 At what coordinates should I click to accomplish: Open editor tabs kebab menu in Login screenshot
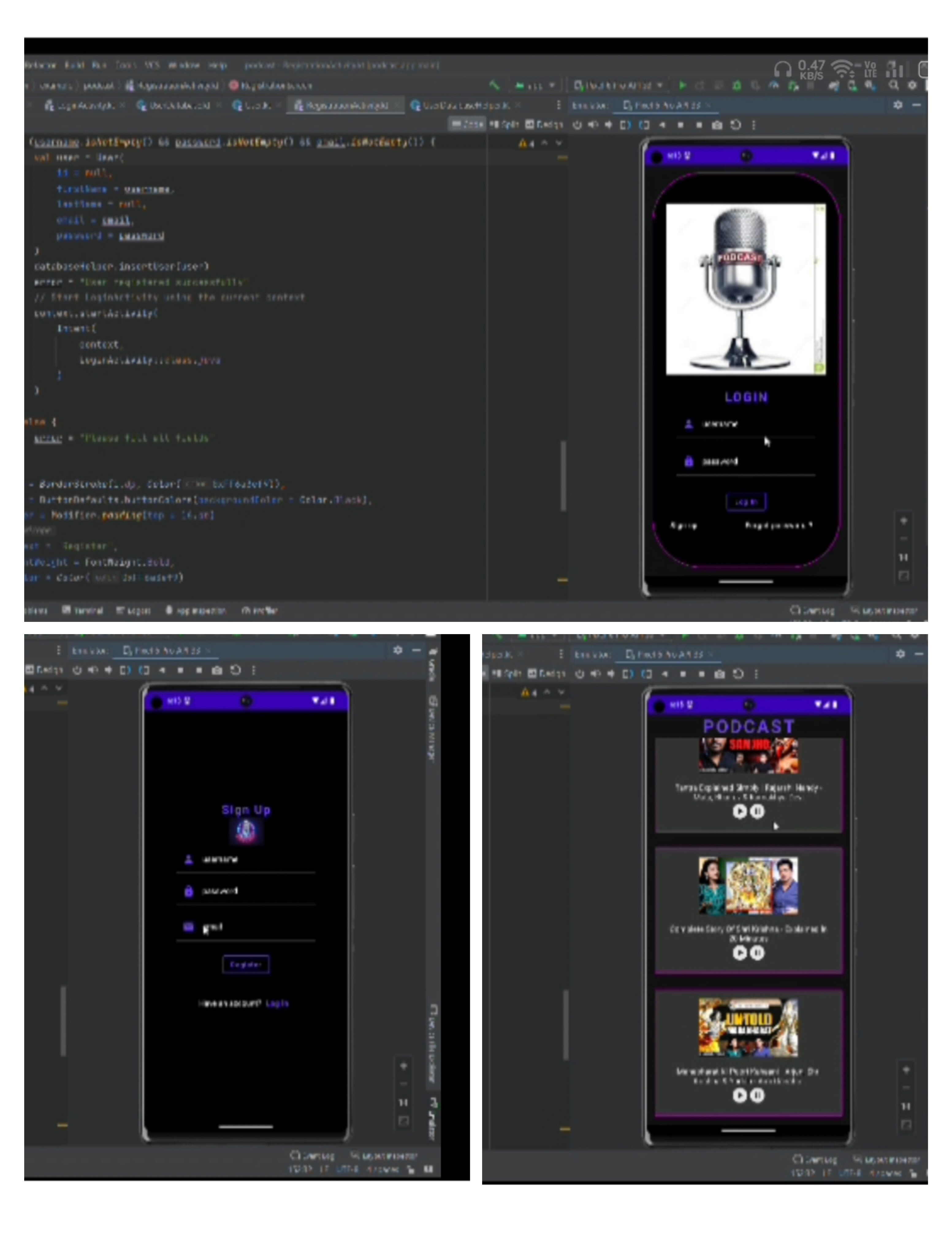pyautogui.click(x=558, y=105)
